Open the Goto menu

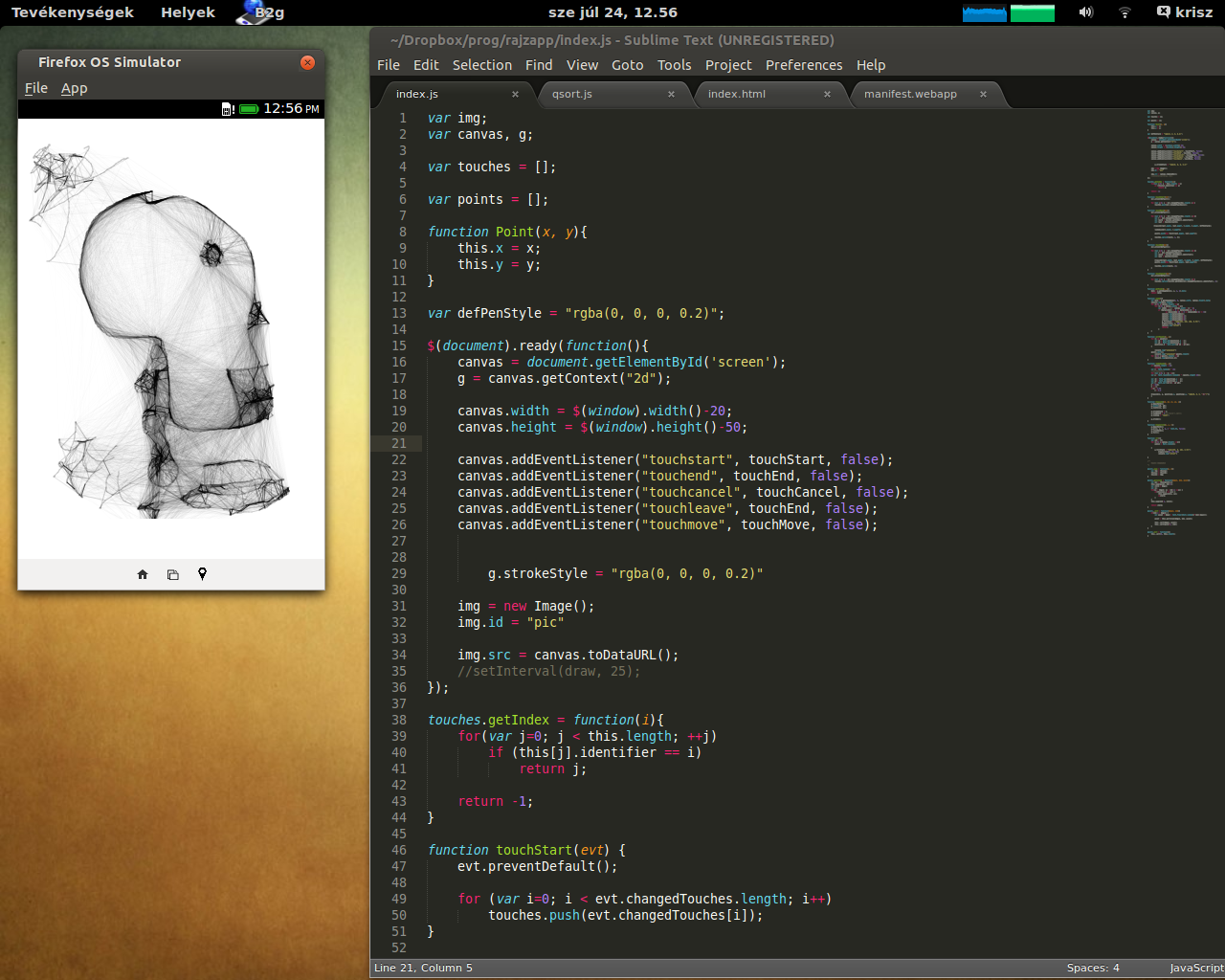pos(628,65)
